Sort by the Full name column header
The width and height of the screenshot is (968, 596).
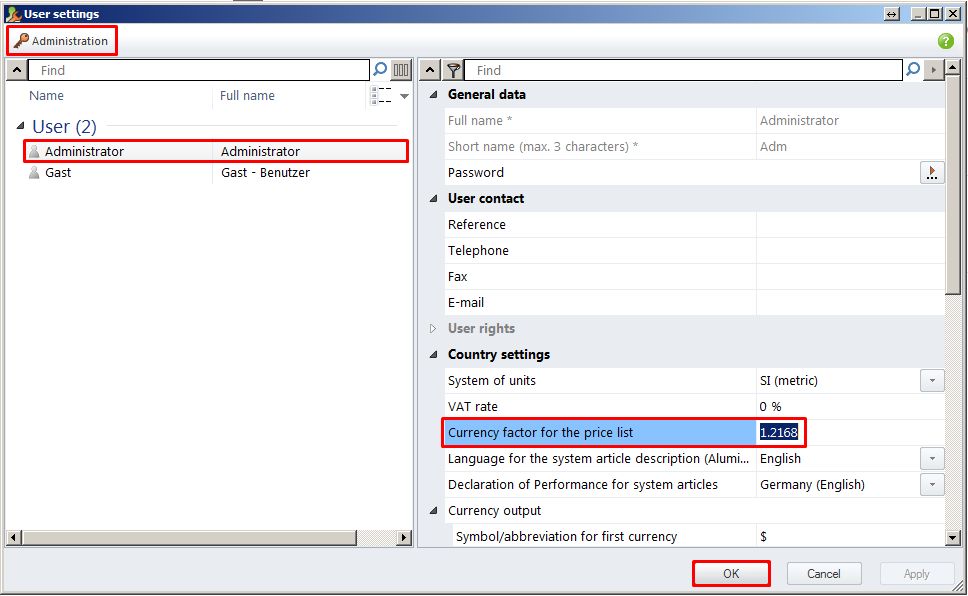(x=247, y=96)
